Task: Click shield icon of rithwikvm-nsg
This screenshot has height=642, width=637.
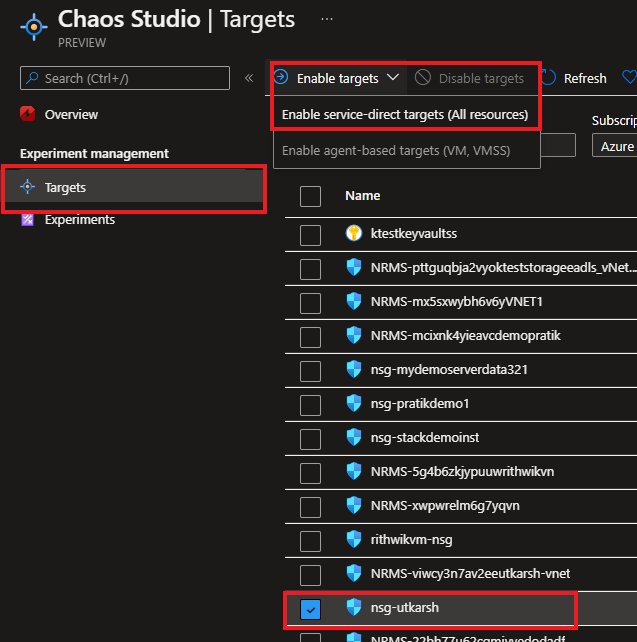Action: [354, 539]
